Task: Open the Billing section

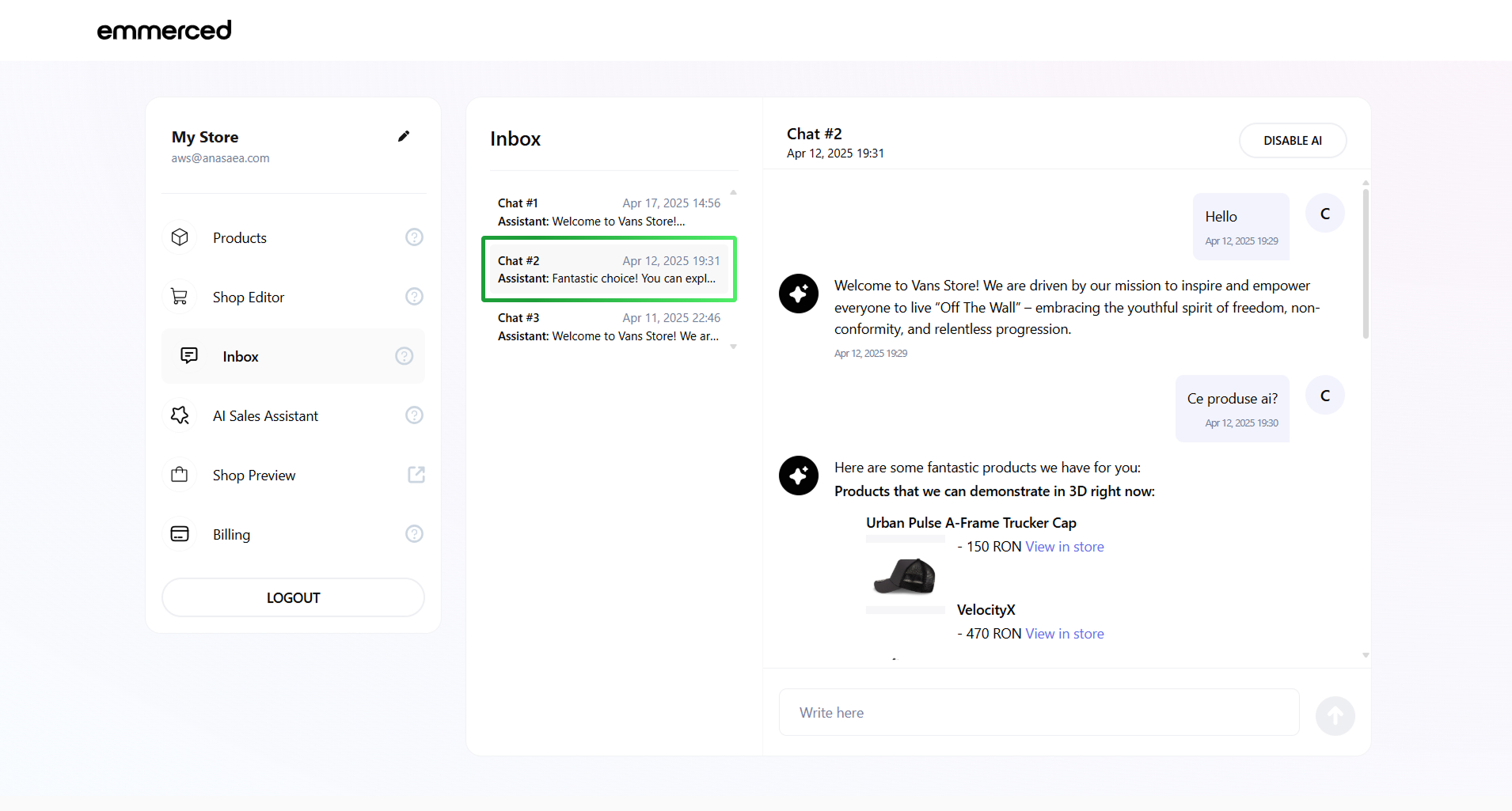Action: 231,534
